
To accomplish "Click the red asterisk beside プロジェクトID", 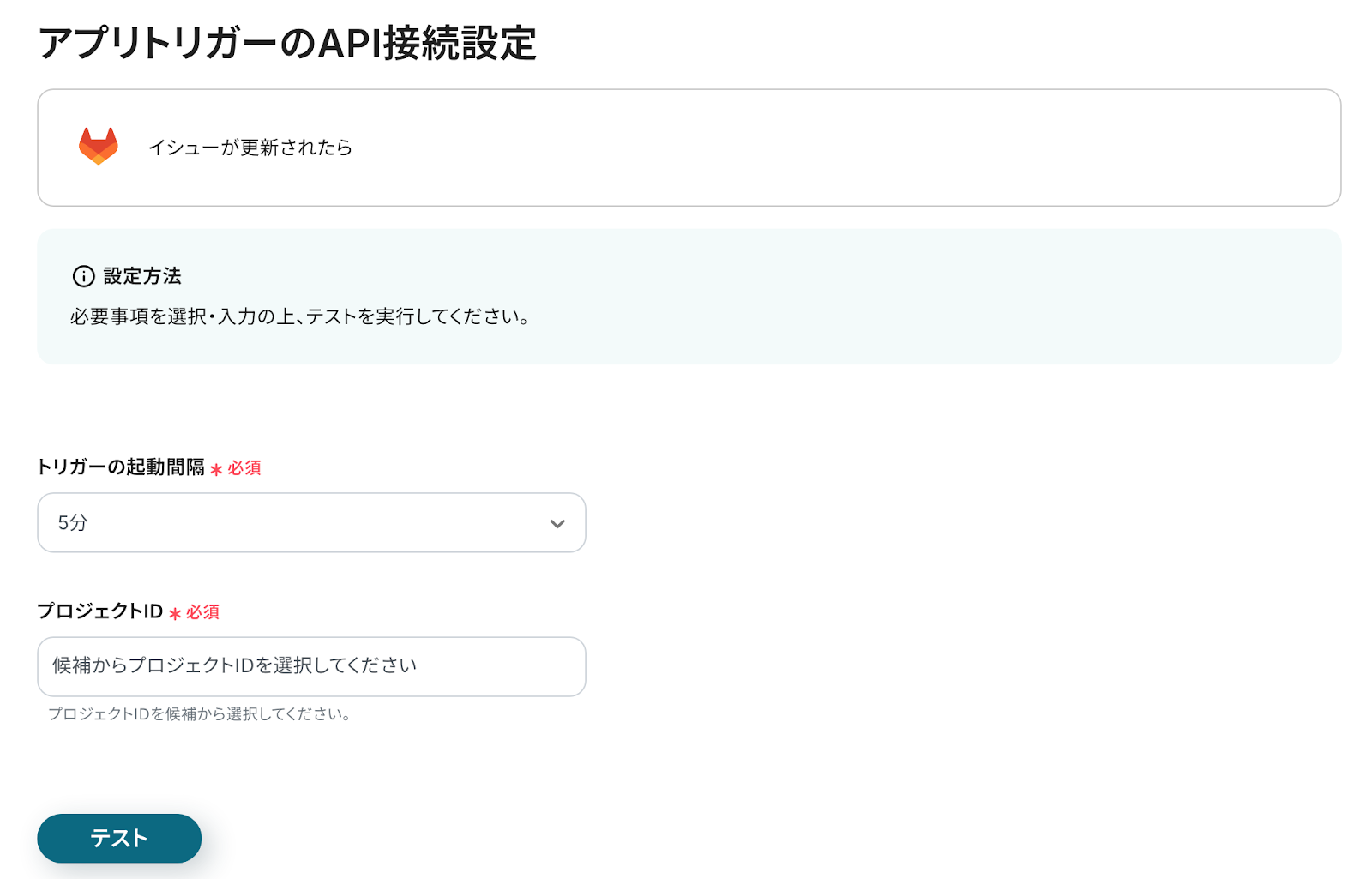I will 175,613.
